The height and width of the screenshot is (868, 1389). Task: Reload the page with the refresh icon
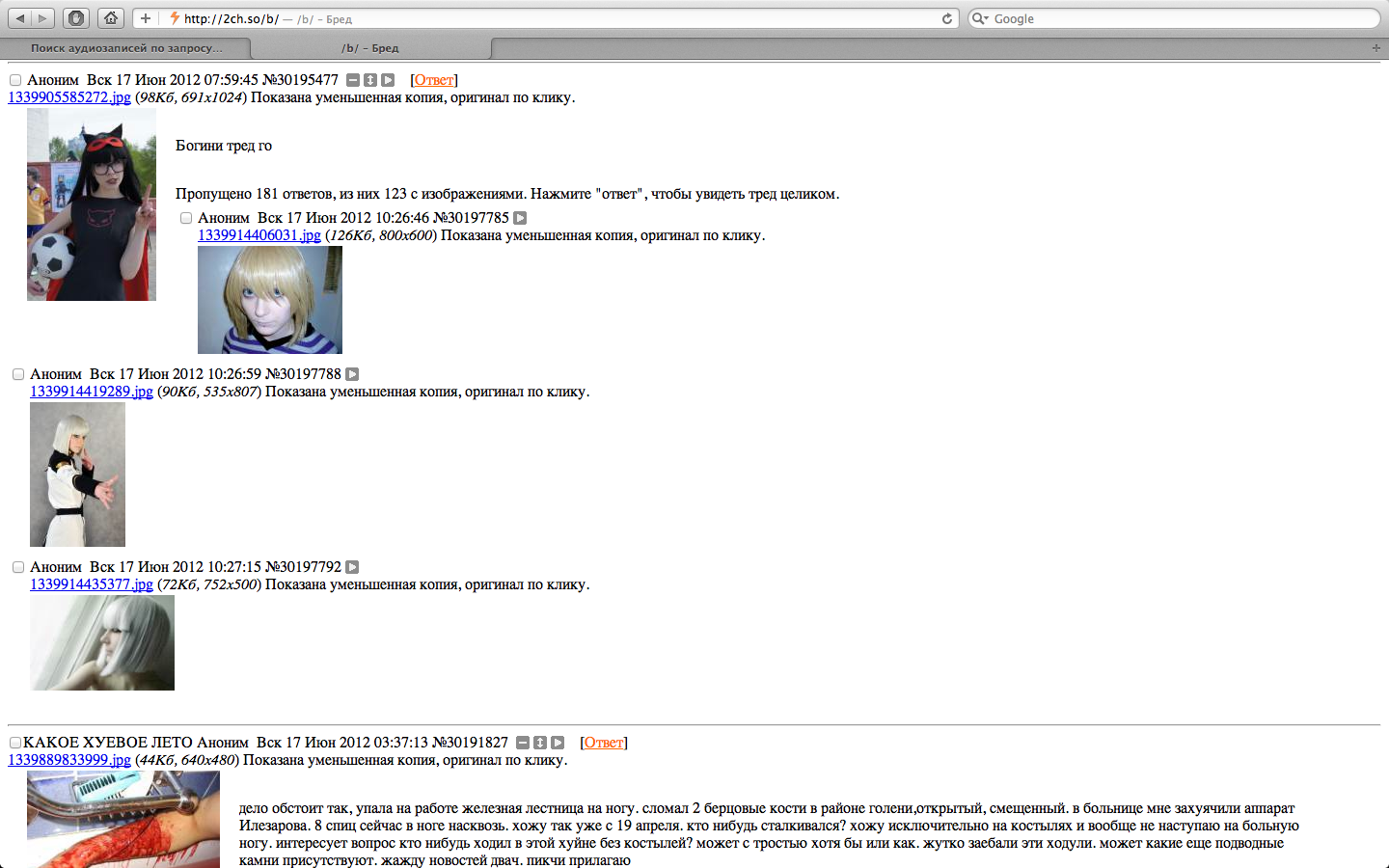pyautogui.click(x=947, y=18)
